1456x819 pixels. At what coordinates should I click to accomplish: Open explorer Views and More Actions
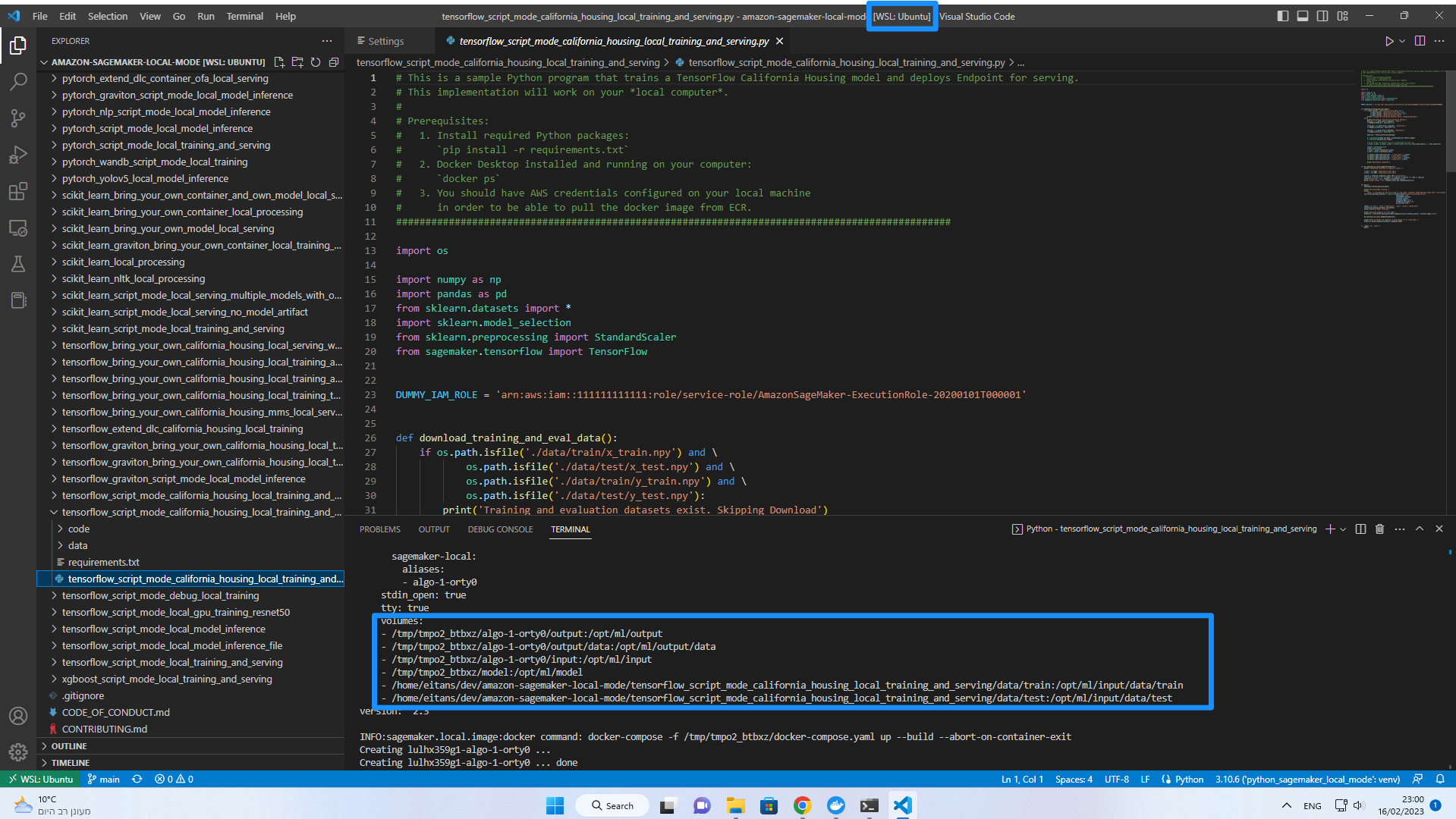click(327, 41)
